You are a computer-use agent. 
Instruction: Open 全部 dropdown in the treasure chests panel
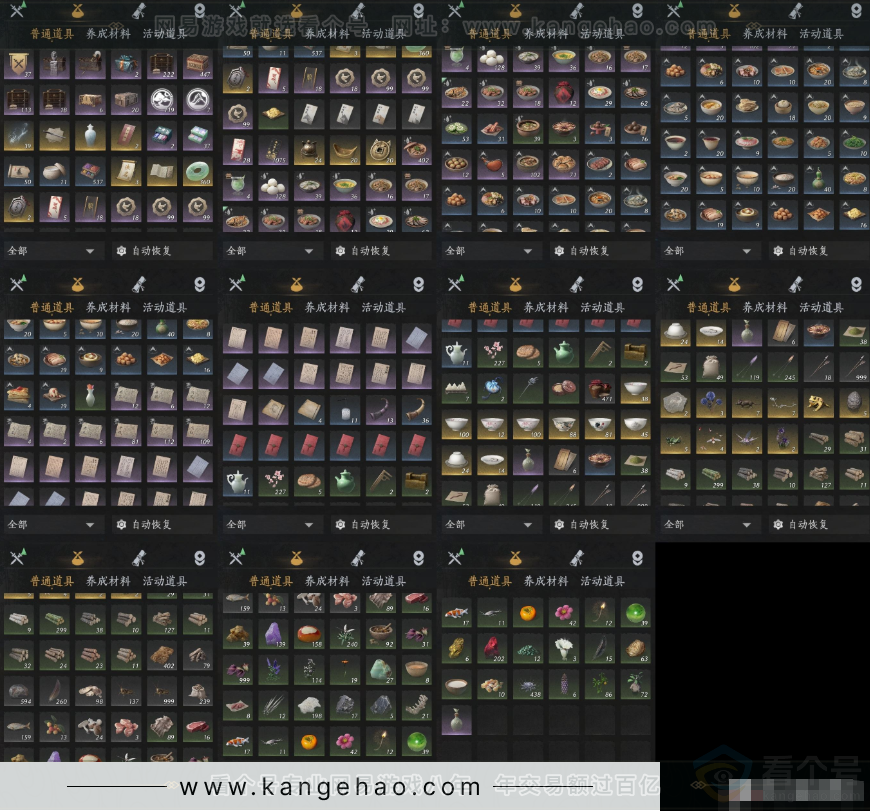(x=52, y=251)
